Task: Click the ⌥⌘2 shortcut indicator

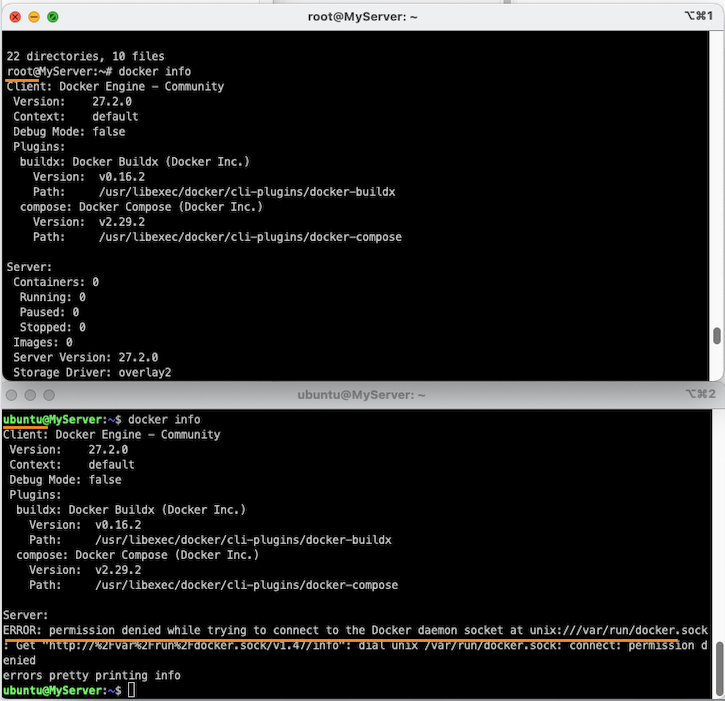Action: 700,394
